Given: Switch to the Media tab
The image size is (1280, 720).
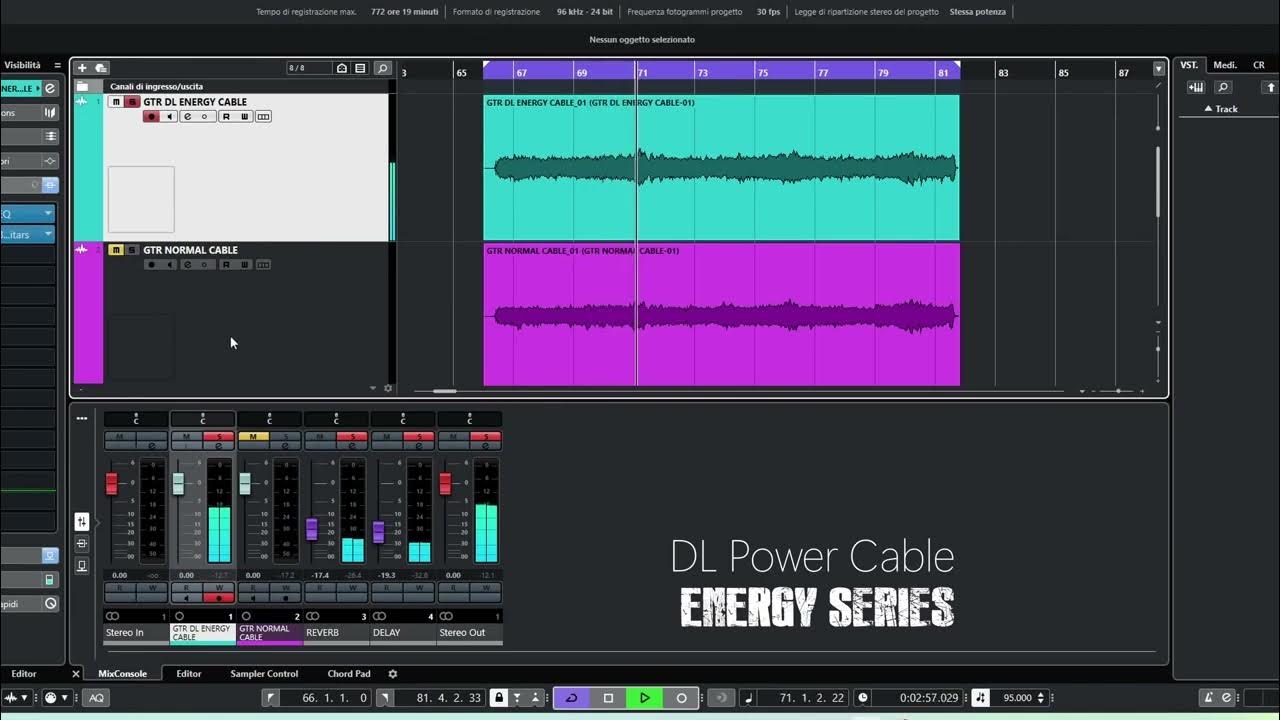Looking at the screenshot, I should (x=1225, y=65).
